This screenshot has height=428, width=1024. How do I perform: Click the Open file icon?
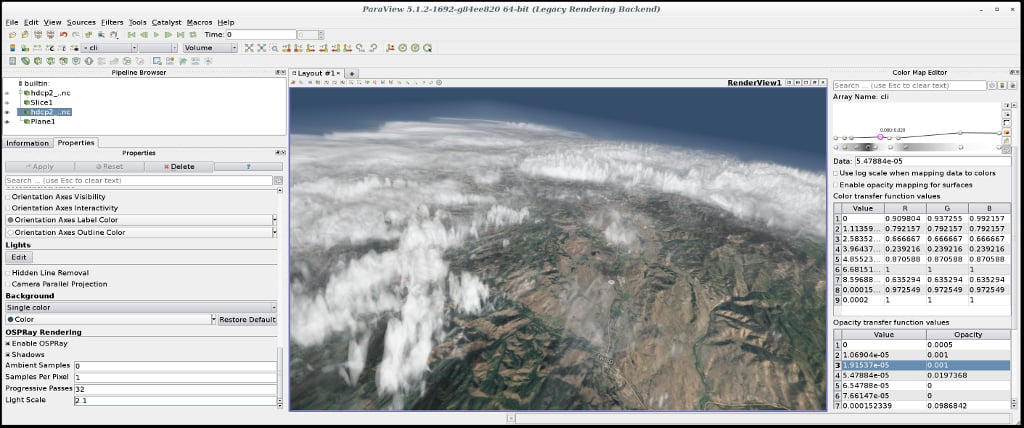11,35
